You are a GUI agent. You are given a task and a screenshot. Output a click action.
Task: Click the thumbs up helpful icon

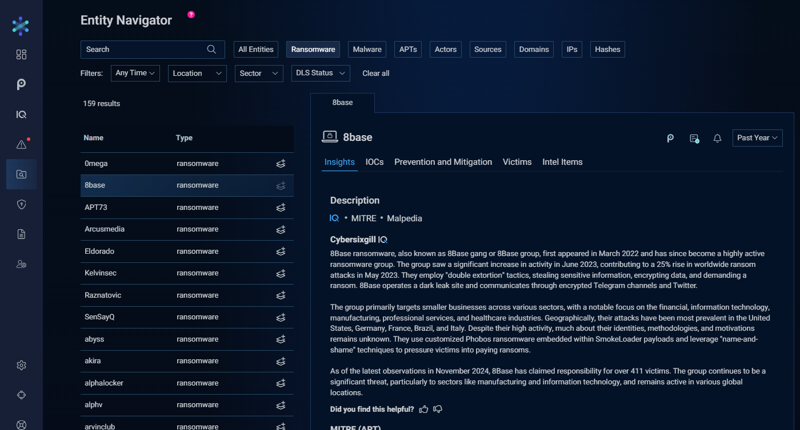pos(423,409)
